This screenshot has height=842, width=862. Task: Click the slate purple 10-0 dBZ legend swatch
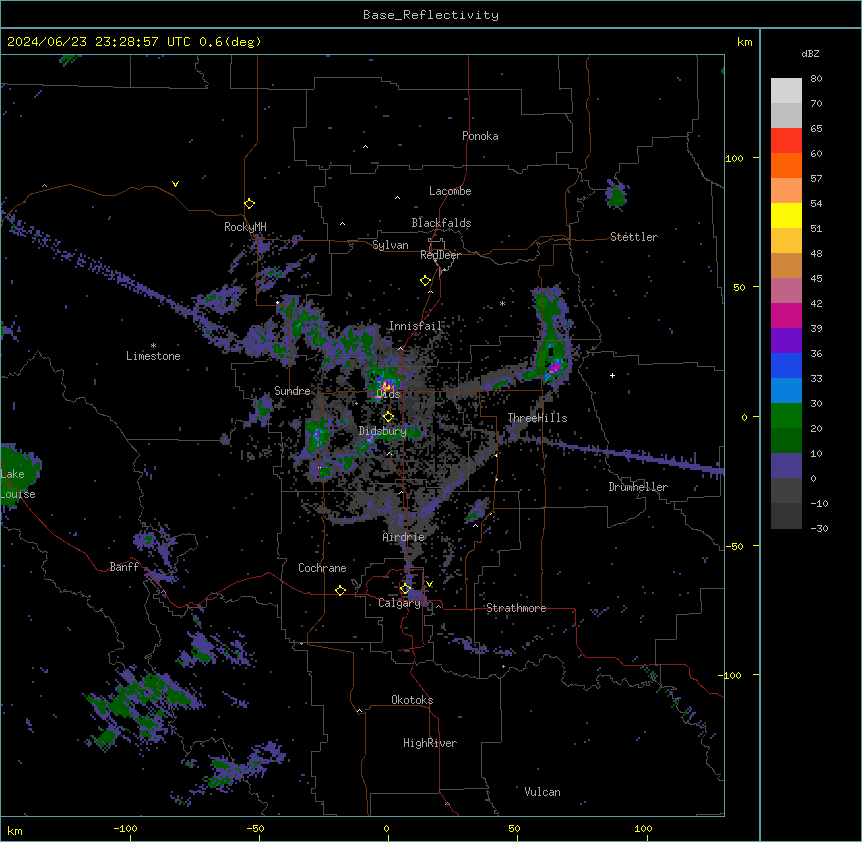pos(786,466)
